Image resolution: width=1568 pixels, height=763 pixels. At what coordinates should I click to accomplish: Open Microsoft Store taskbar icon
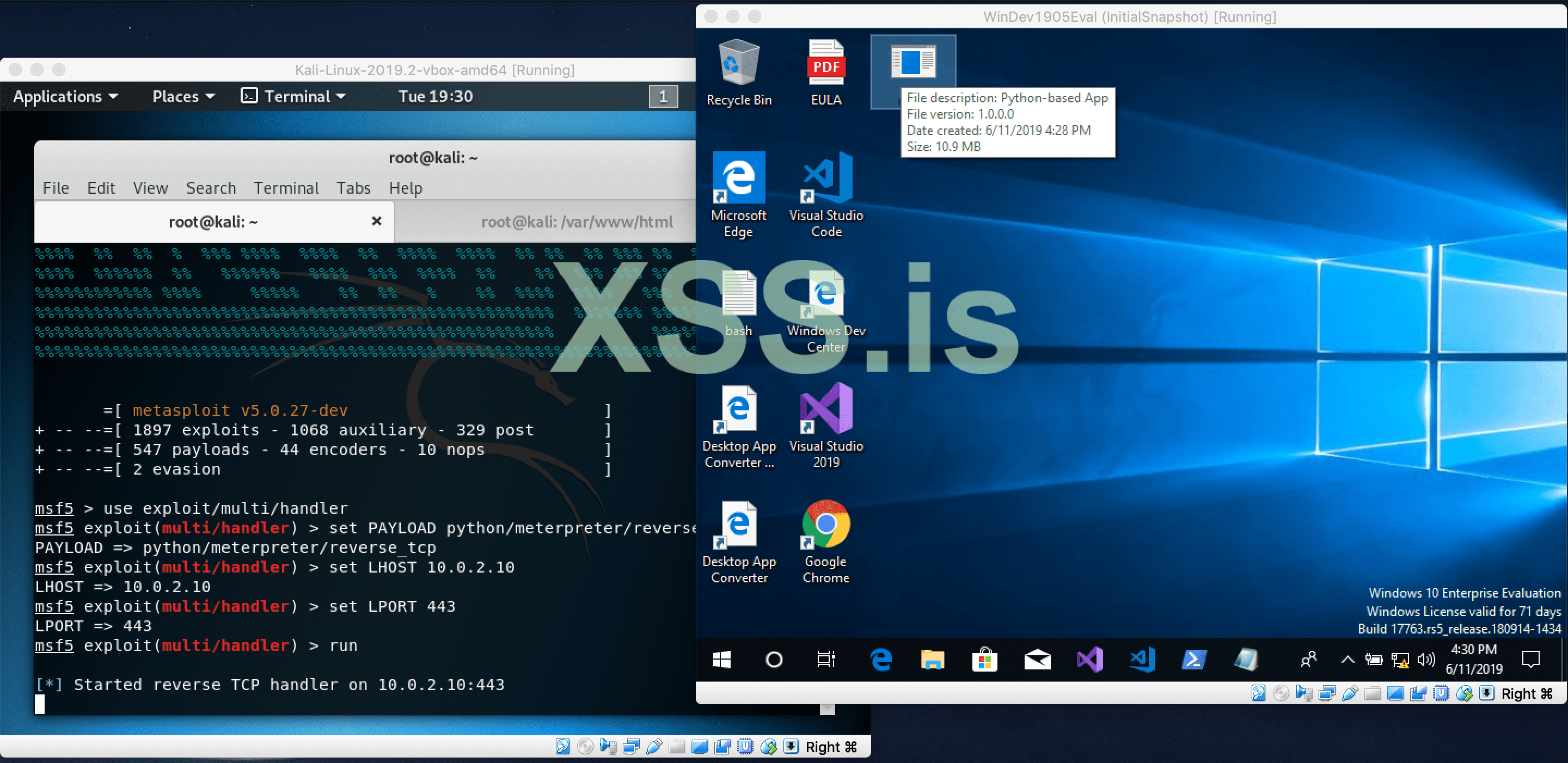point(984,660)
